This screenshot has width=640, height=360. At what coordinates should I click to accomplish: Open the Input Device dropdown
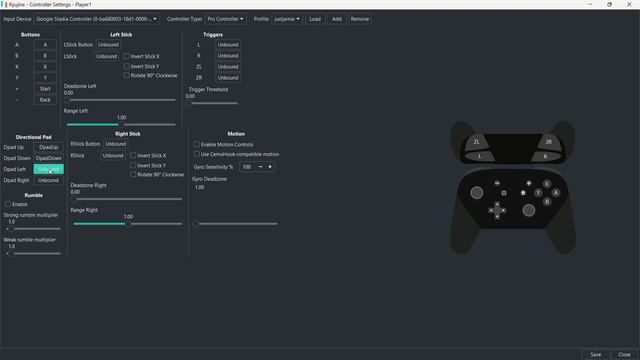click(x=97, y=19)
